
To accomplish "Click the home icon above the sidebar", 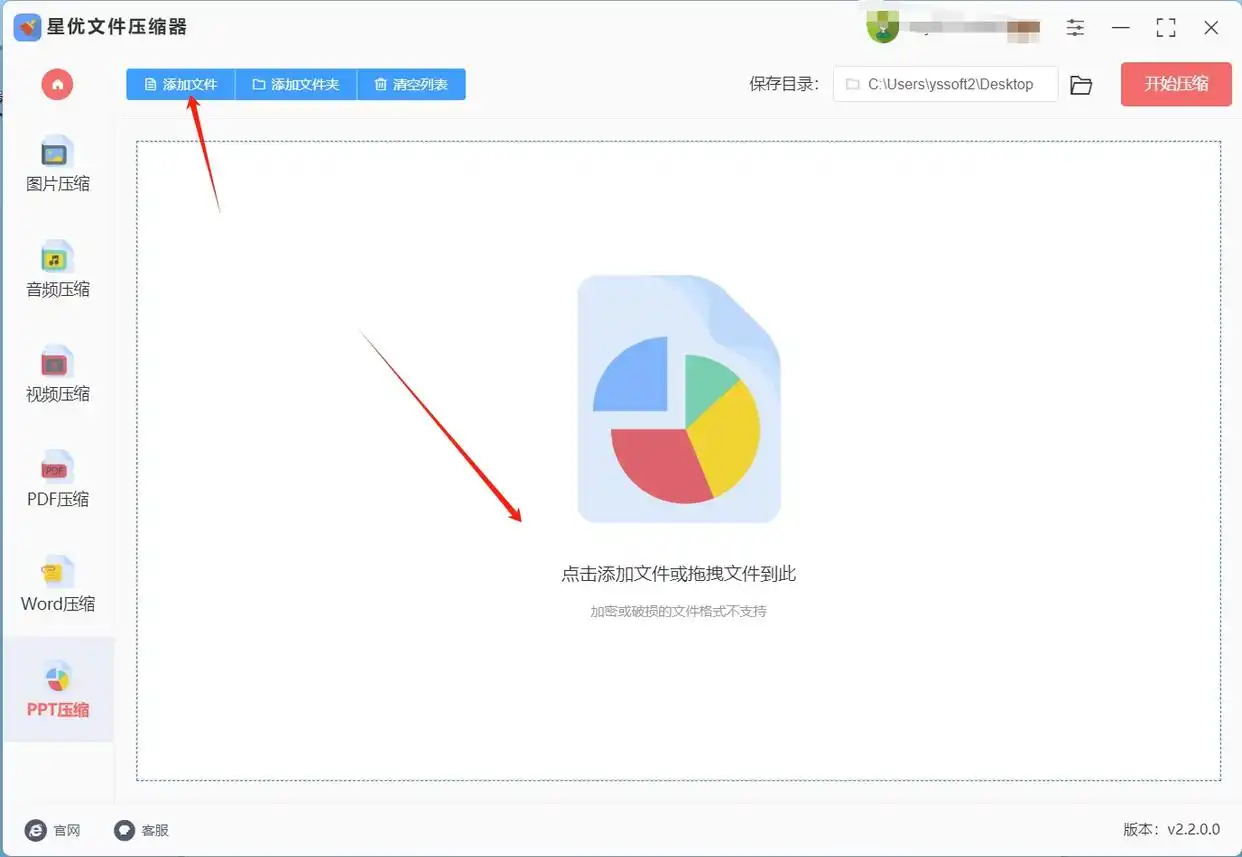I will [x=57, y=84].
